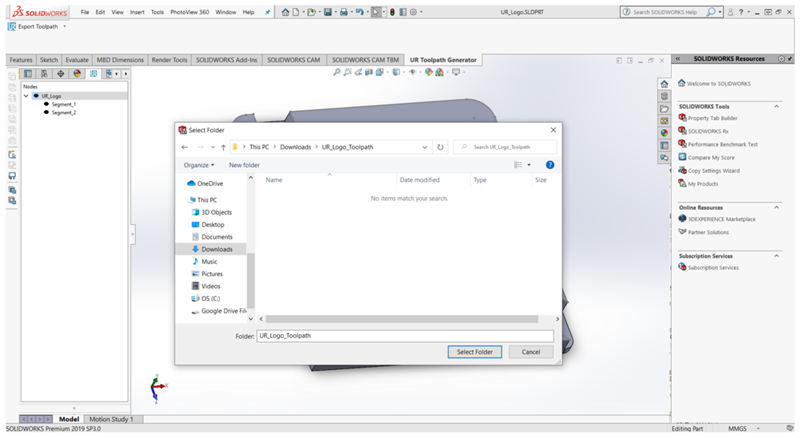Open the SOLIDWORKS Options gear icon
This screenshot has height=438, width=800.
point(413,12)
